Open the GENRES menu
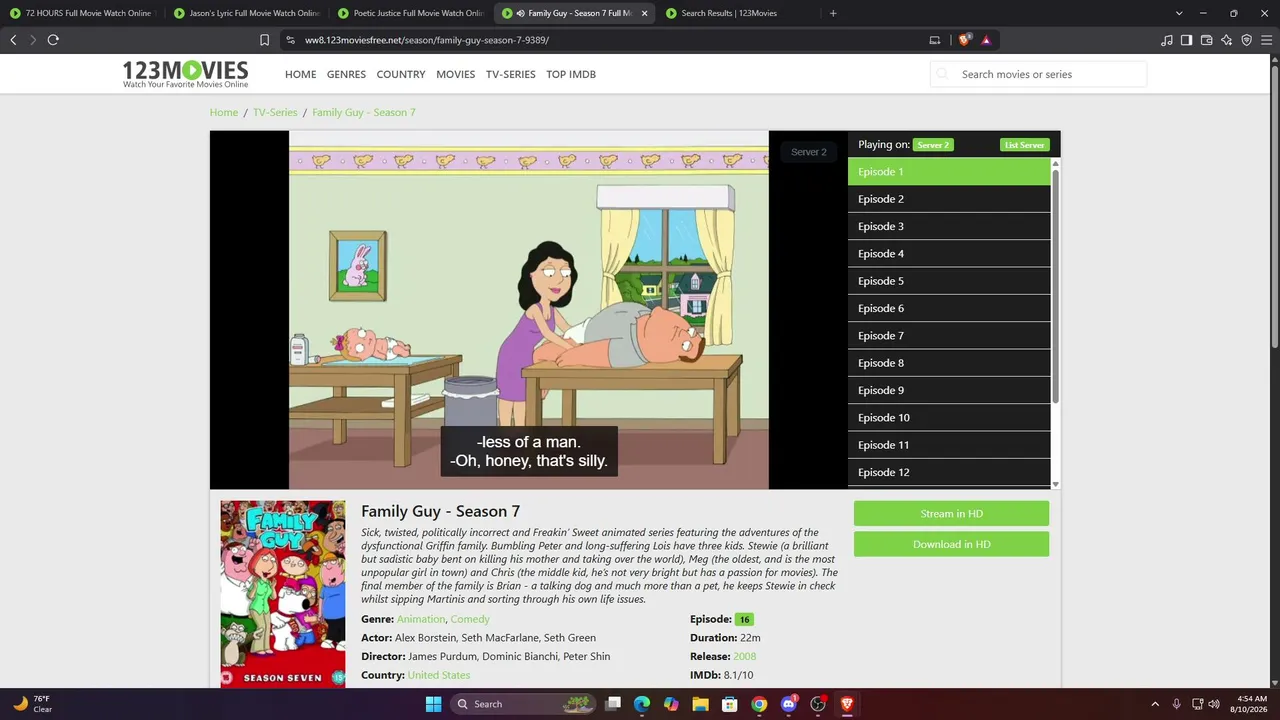 pyautogui.click(x=346, y=74)
